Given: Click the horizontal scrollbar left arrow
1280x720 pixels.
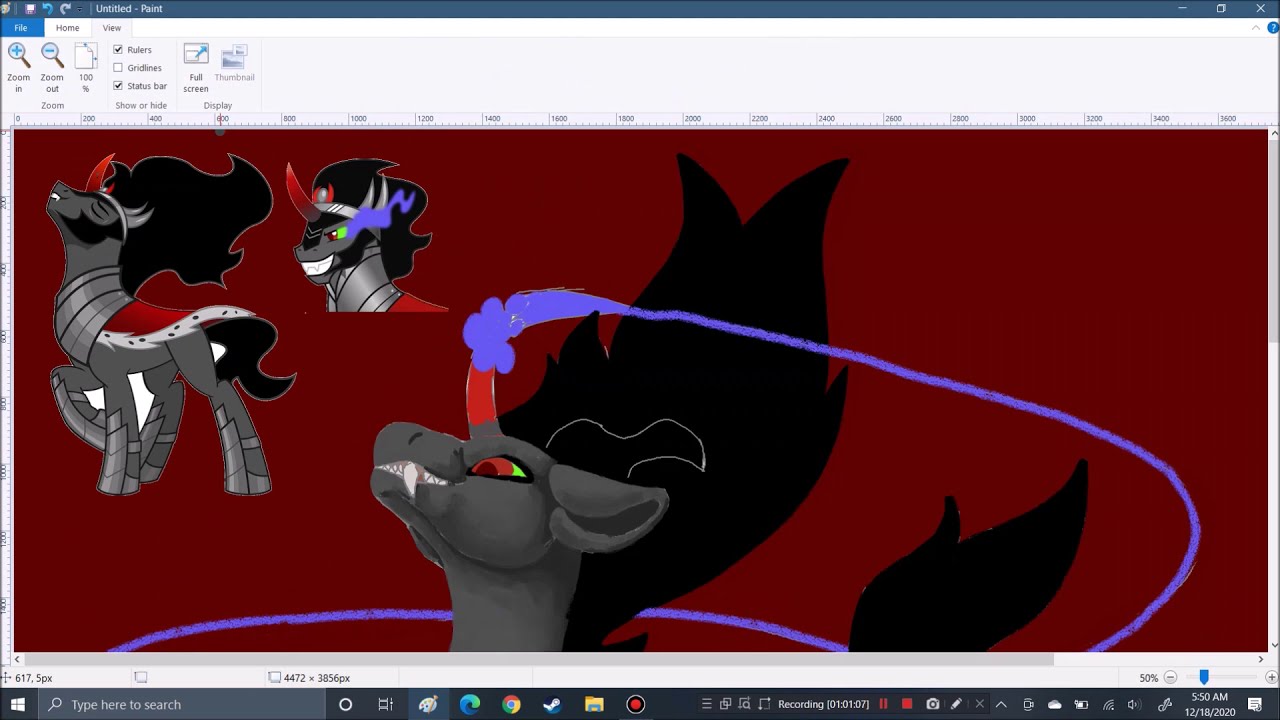Looking at the screenshot, I should (x=17, y=659).
